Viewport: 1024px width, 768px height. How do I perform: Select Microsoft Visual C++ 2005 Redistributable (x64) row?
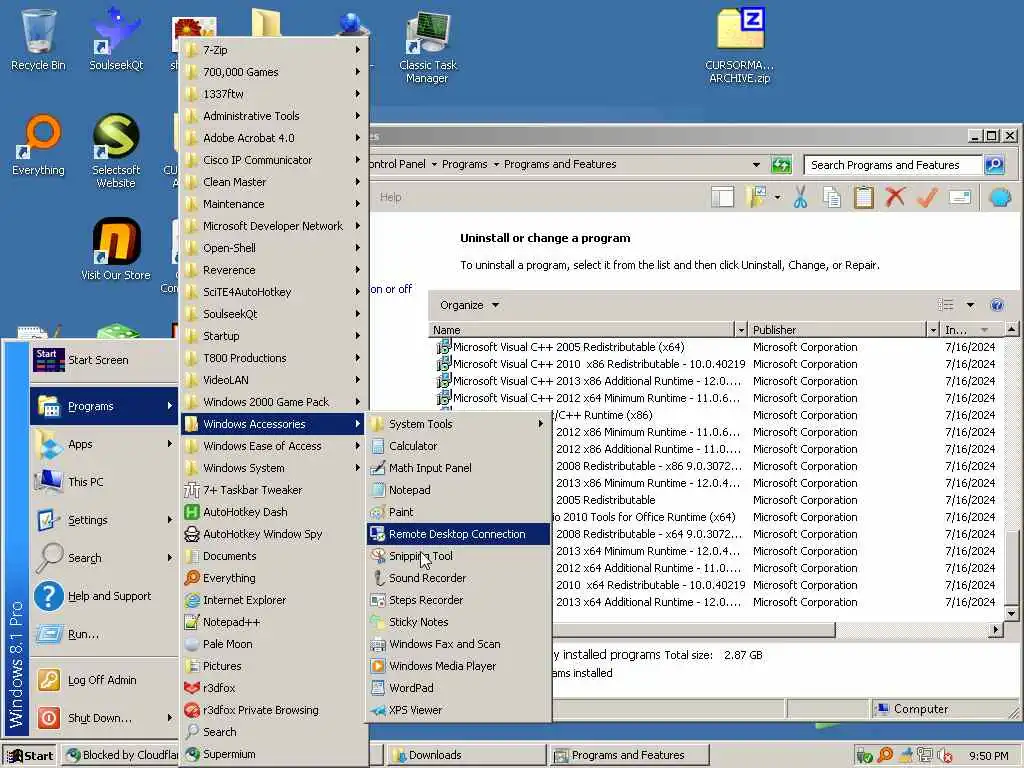coord(716,347)
